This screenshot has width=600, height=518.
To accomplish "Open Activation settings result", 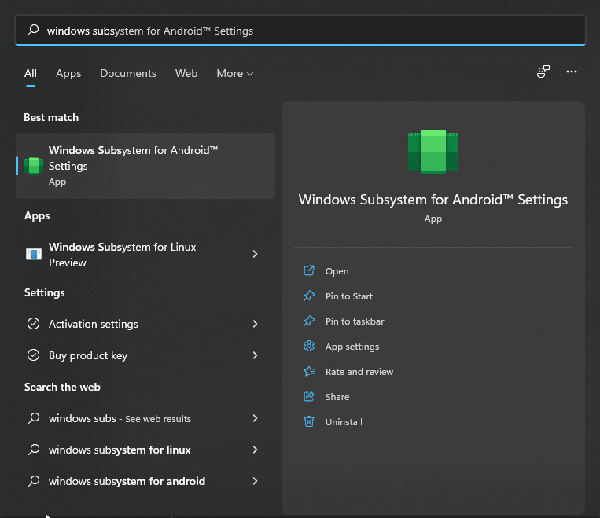I will (145, 324).
